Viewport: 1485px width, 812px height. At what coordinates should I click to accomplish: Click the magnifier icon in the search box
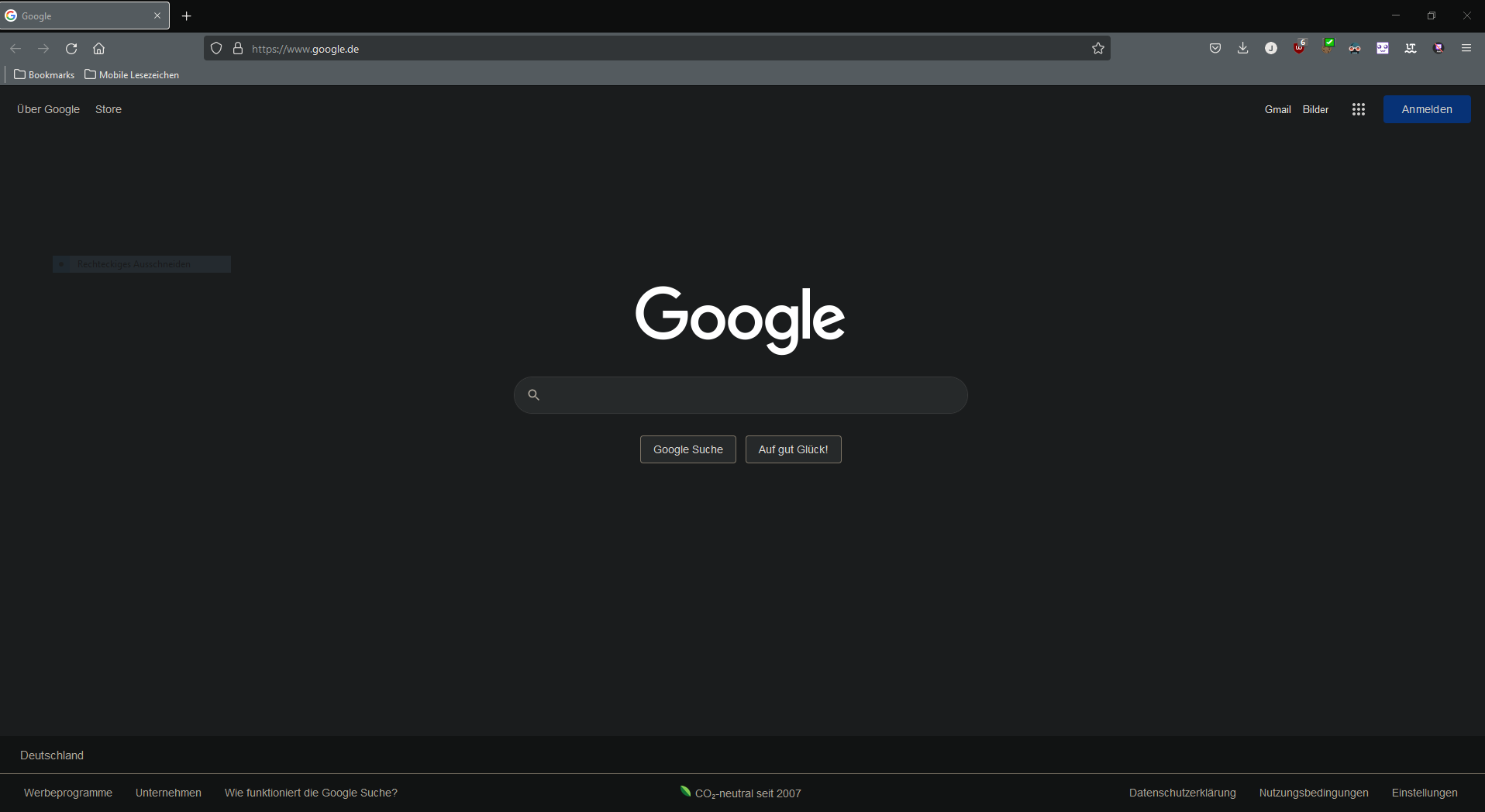533,395
